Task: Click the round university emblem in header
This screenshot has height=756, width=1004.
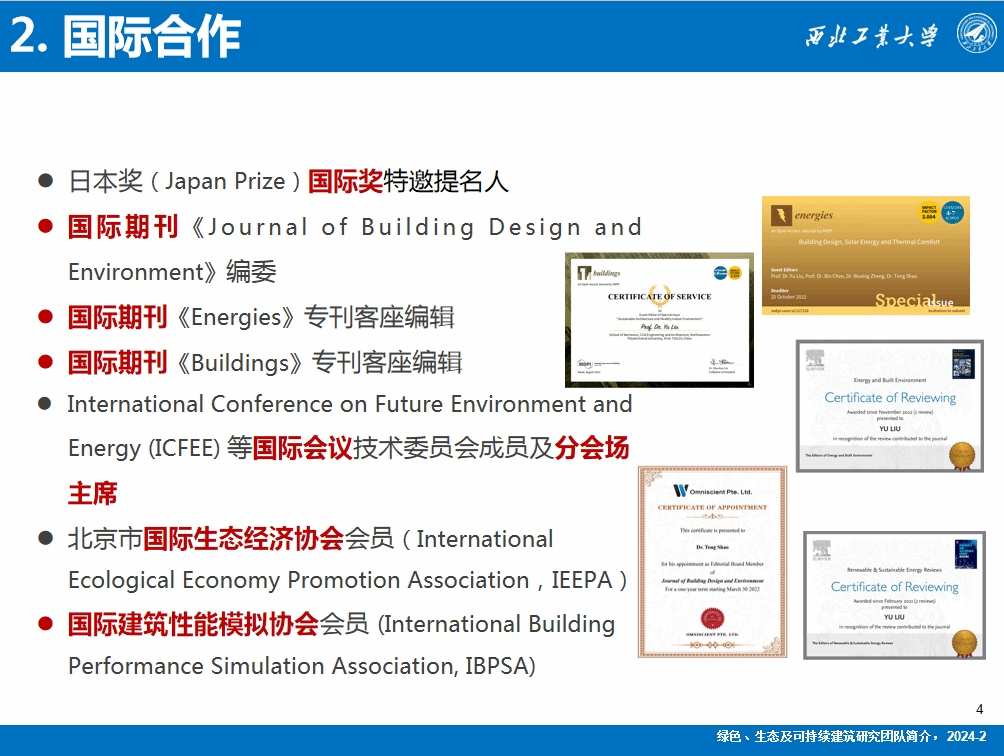Action: (976, 35)
